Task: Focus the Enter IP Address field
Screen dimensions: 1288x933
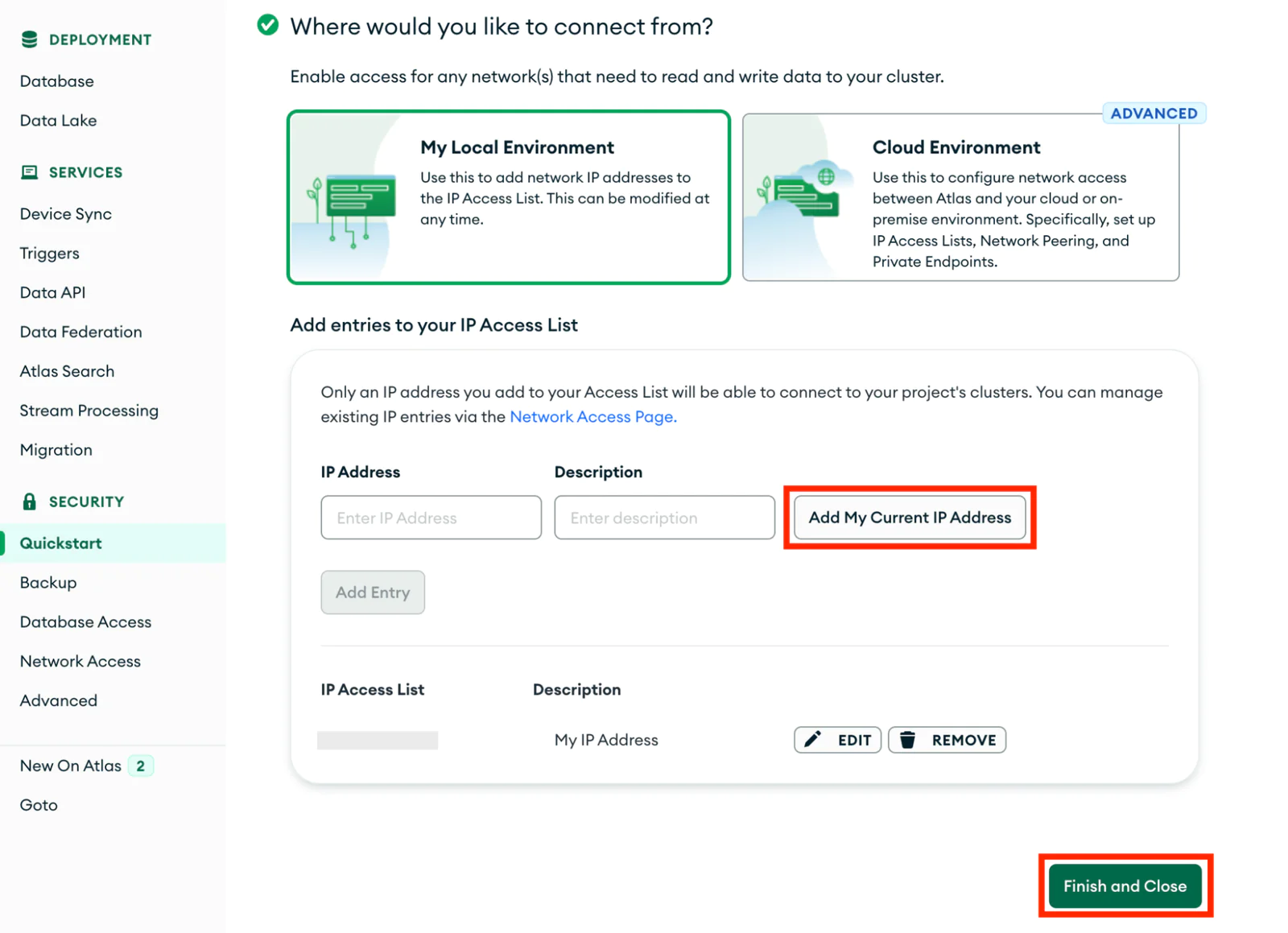Action: [431, 518]
